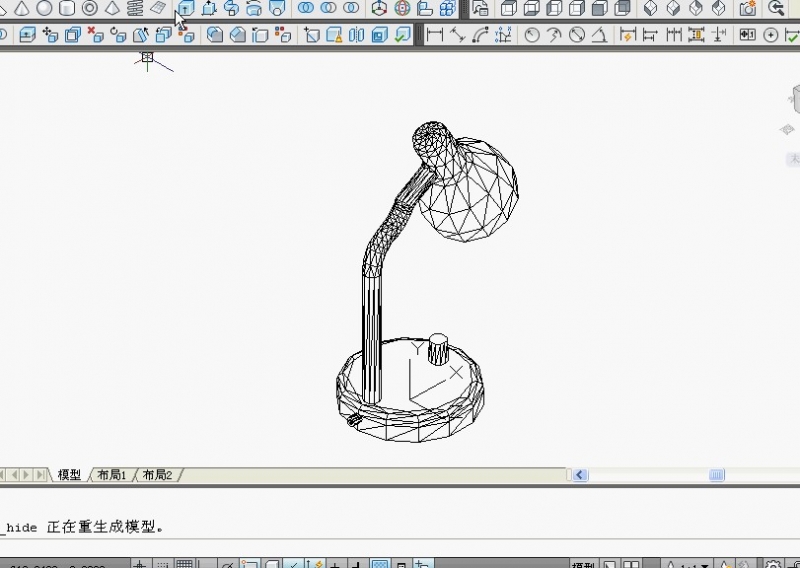
Task: Apply the Intersect boolean operation
Action: coord(351,8)
